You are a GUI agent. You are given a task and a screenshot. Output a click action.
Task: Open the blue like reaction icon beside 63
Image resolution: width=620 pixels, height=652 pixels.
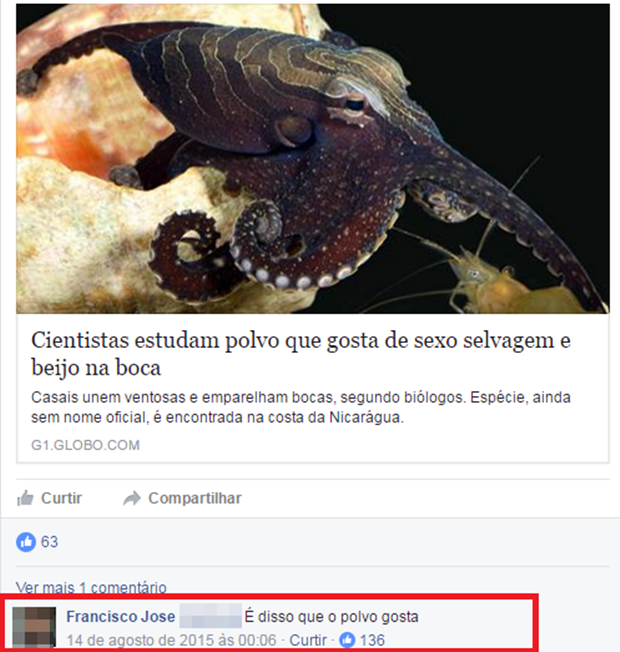pos(26,542)
